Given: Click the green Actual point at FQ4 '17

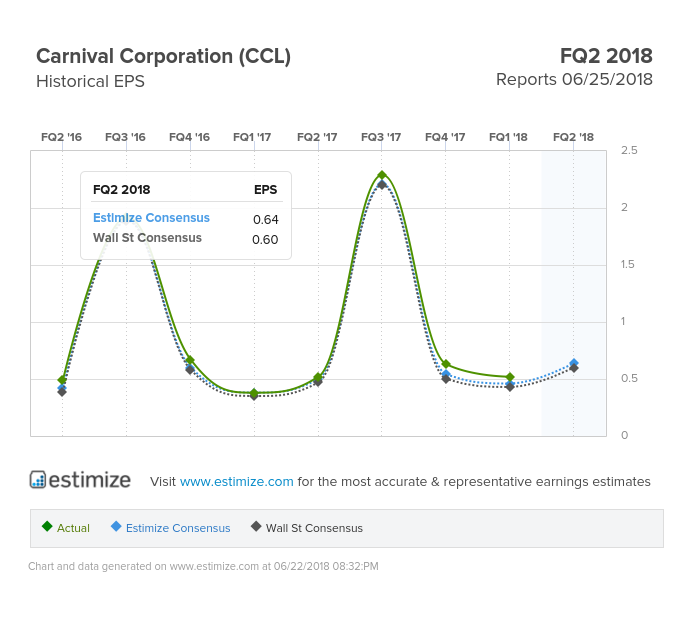Looking at the screenshot, I should coord(446,364).
